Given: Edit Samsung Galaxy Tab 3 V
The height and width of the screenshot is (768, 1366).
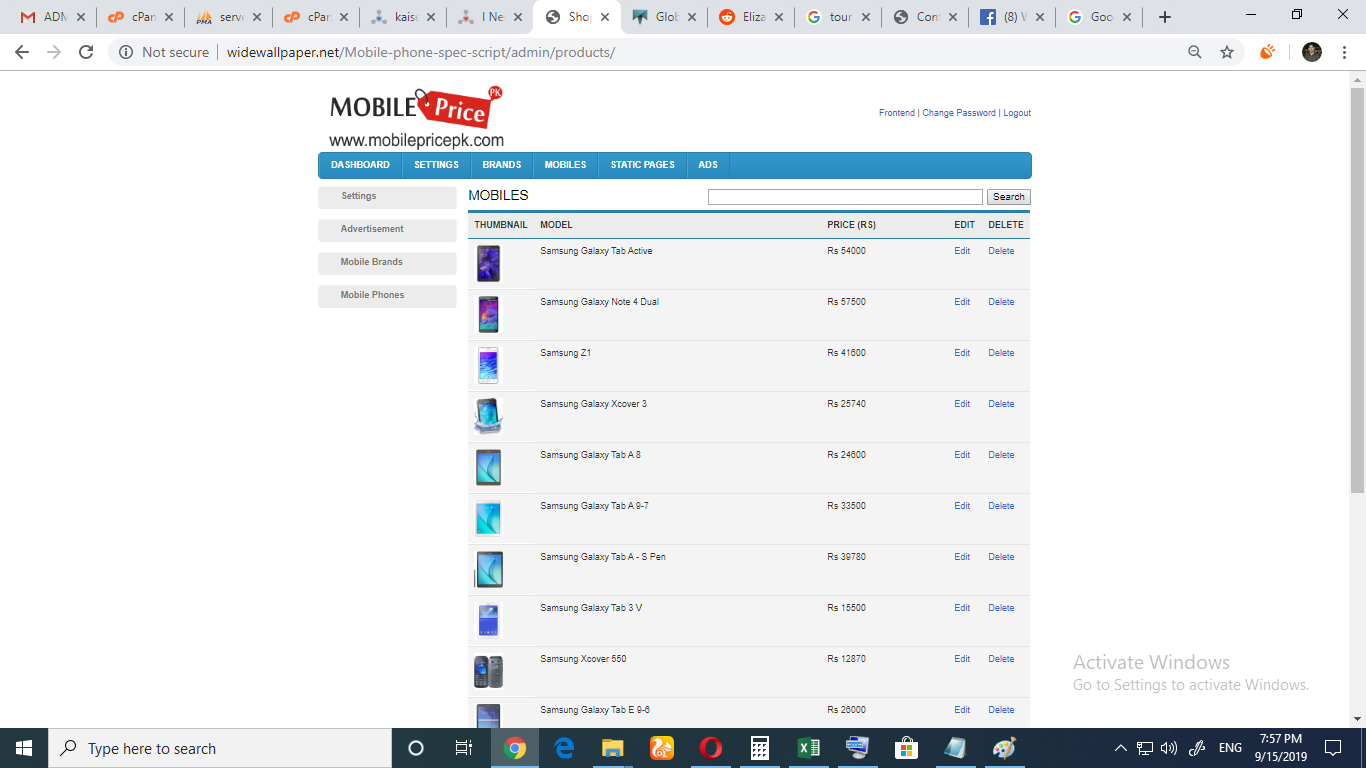Looking at the screenshot, I should (x=962, y=608).
